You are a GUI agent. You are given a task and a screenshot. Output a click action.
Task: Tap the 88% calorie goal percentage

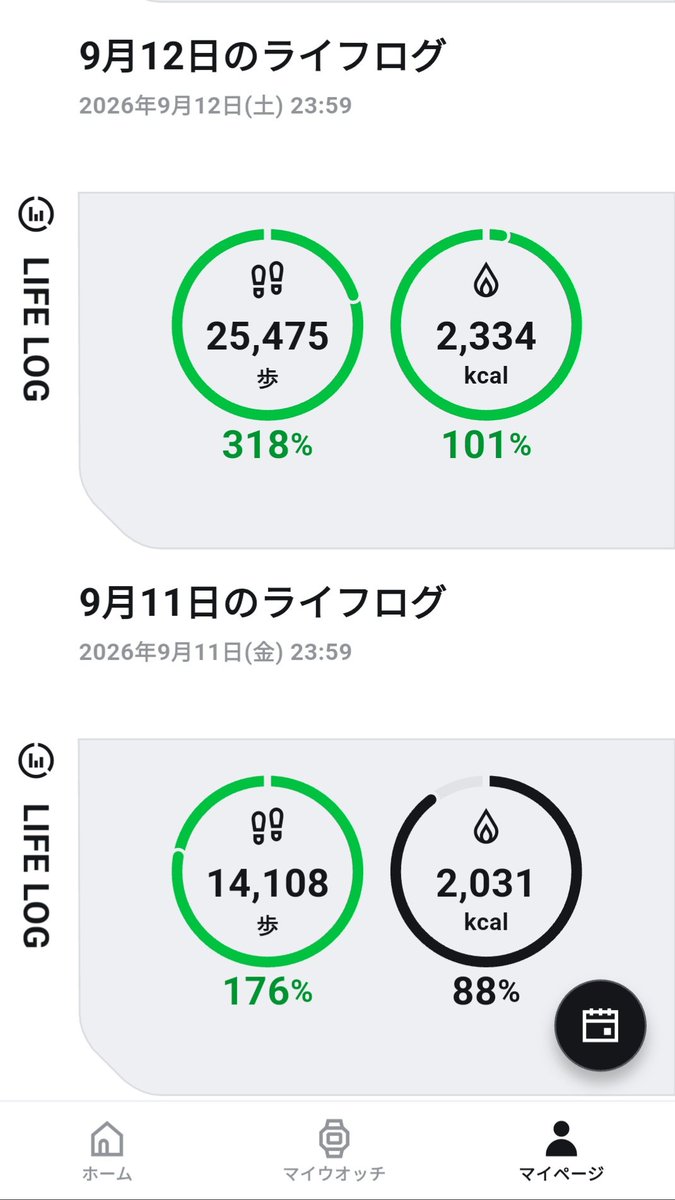point(487,990)
